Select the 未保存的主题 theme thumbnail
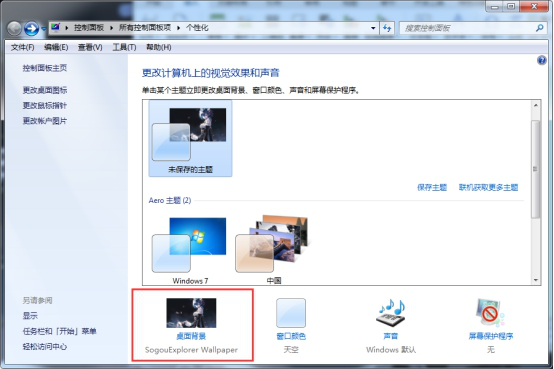 190,138
